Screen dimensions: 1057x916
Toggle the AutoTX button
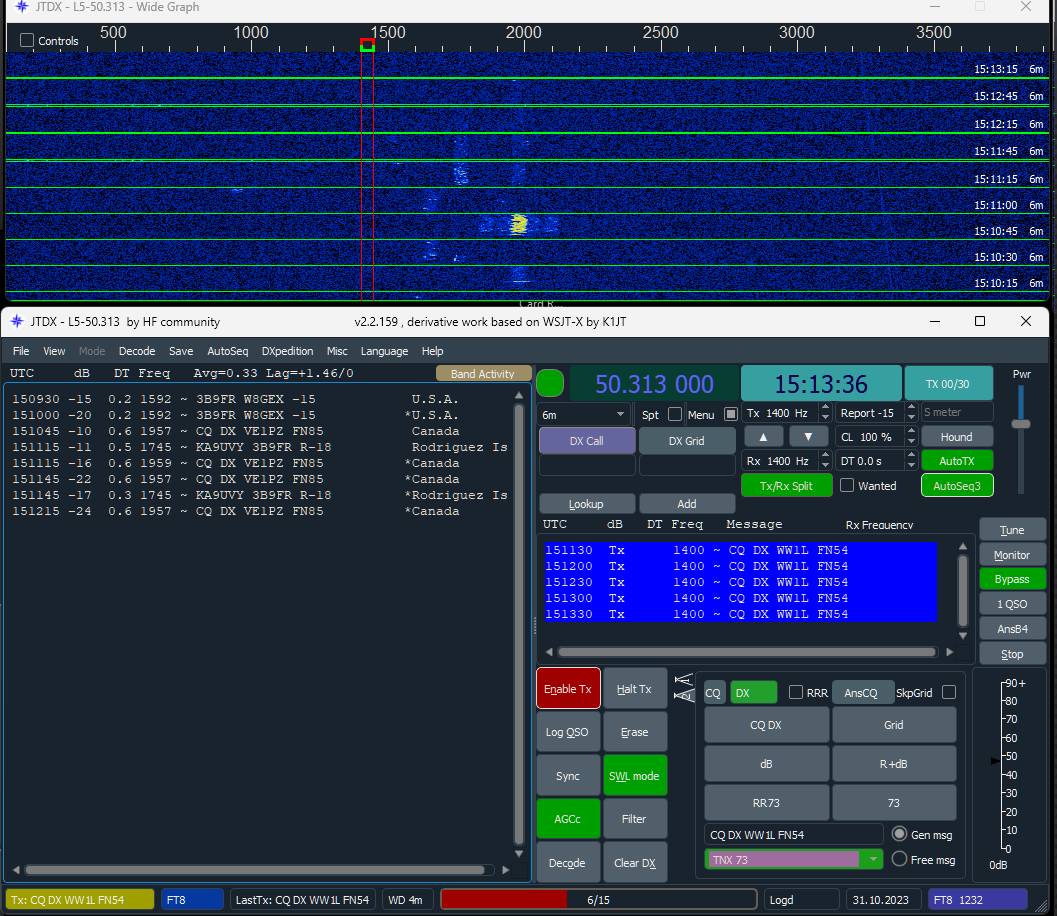pos(957,461)
